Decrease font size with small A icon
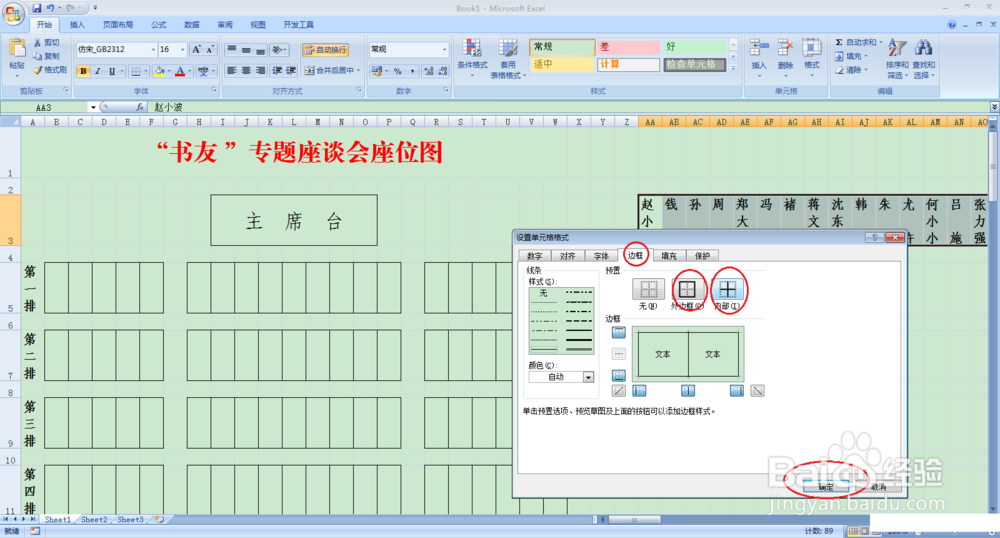The width and height of the screenshot is (1000, 538). [210, 49]
